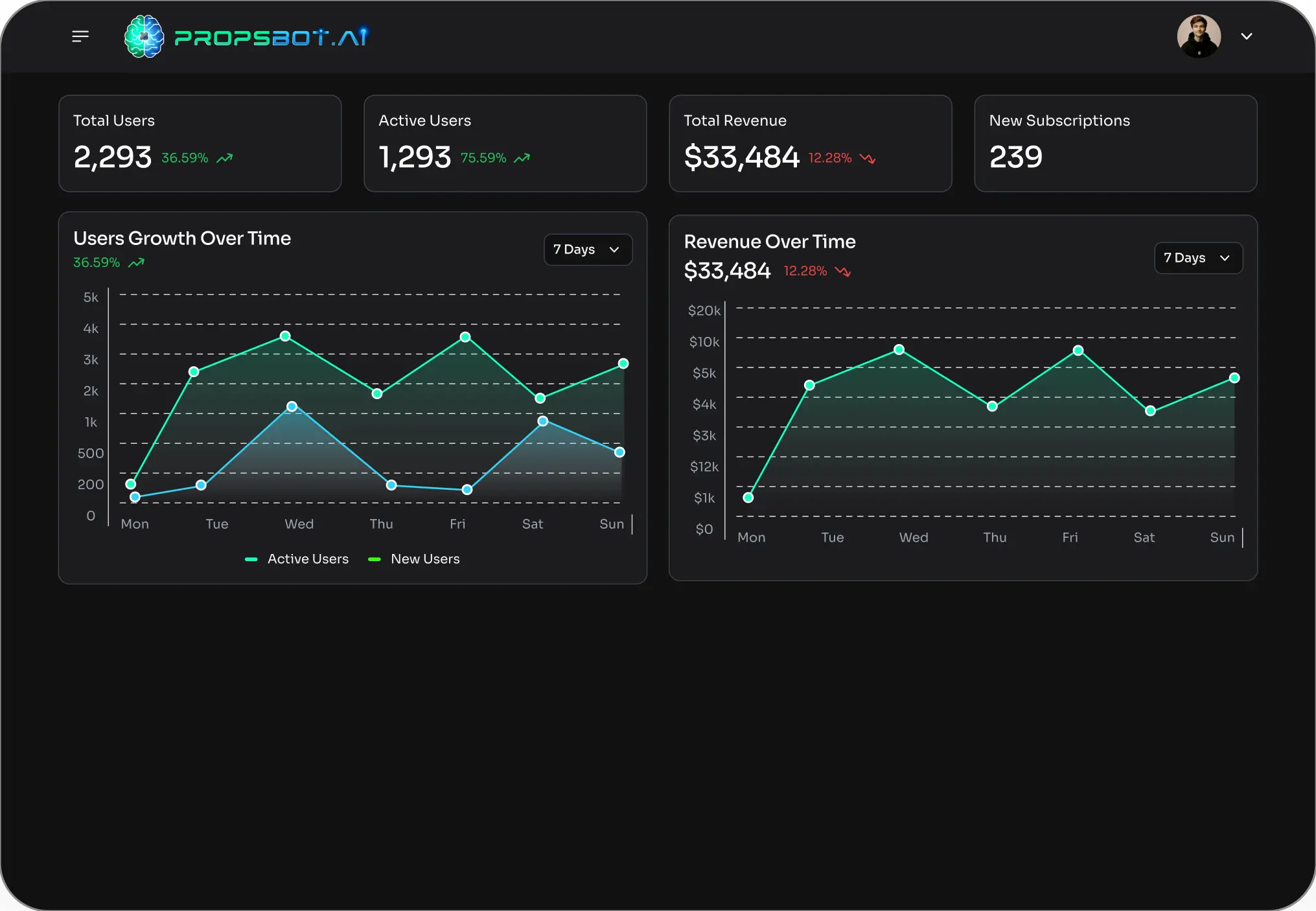Click the 239 new subscriptions value
The width and height of the screenshot is (1316, 911).
1016,157
